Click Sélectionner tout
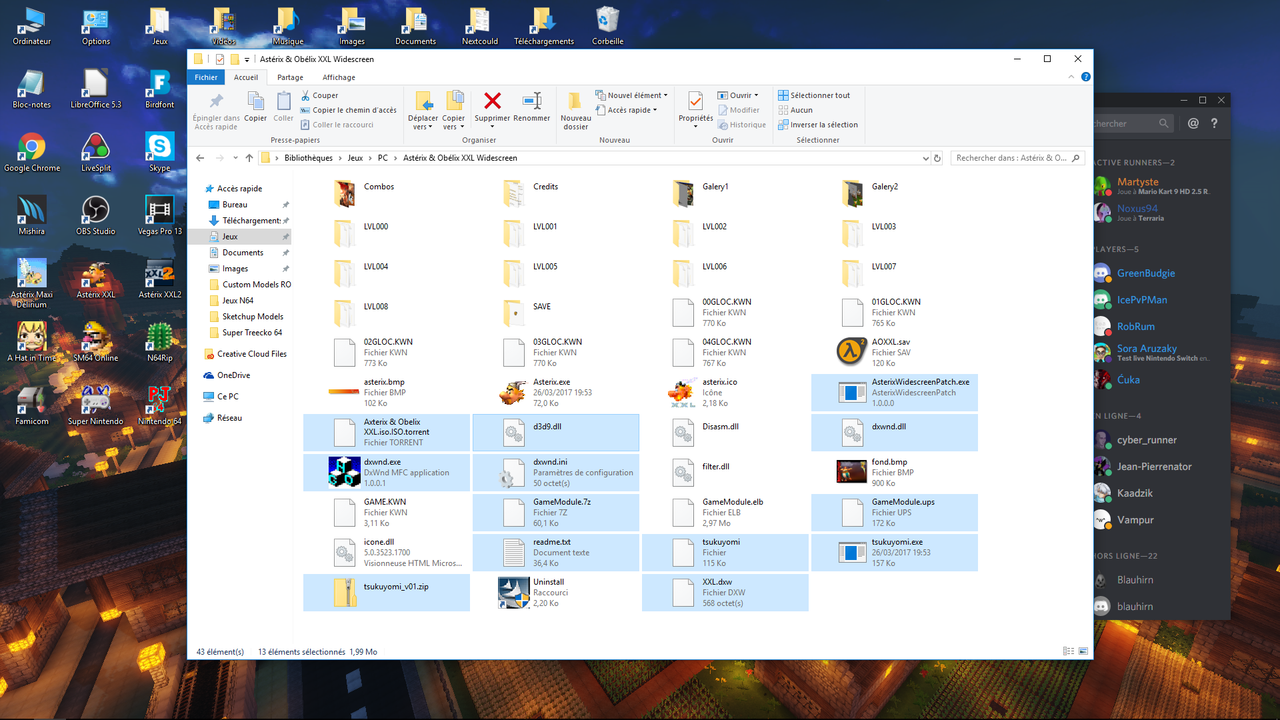Viewport: 1280px width, 720px height. pyautogui.click(x=814, y=96)
